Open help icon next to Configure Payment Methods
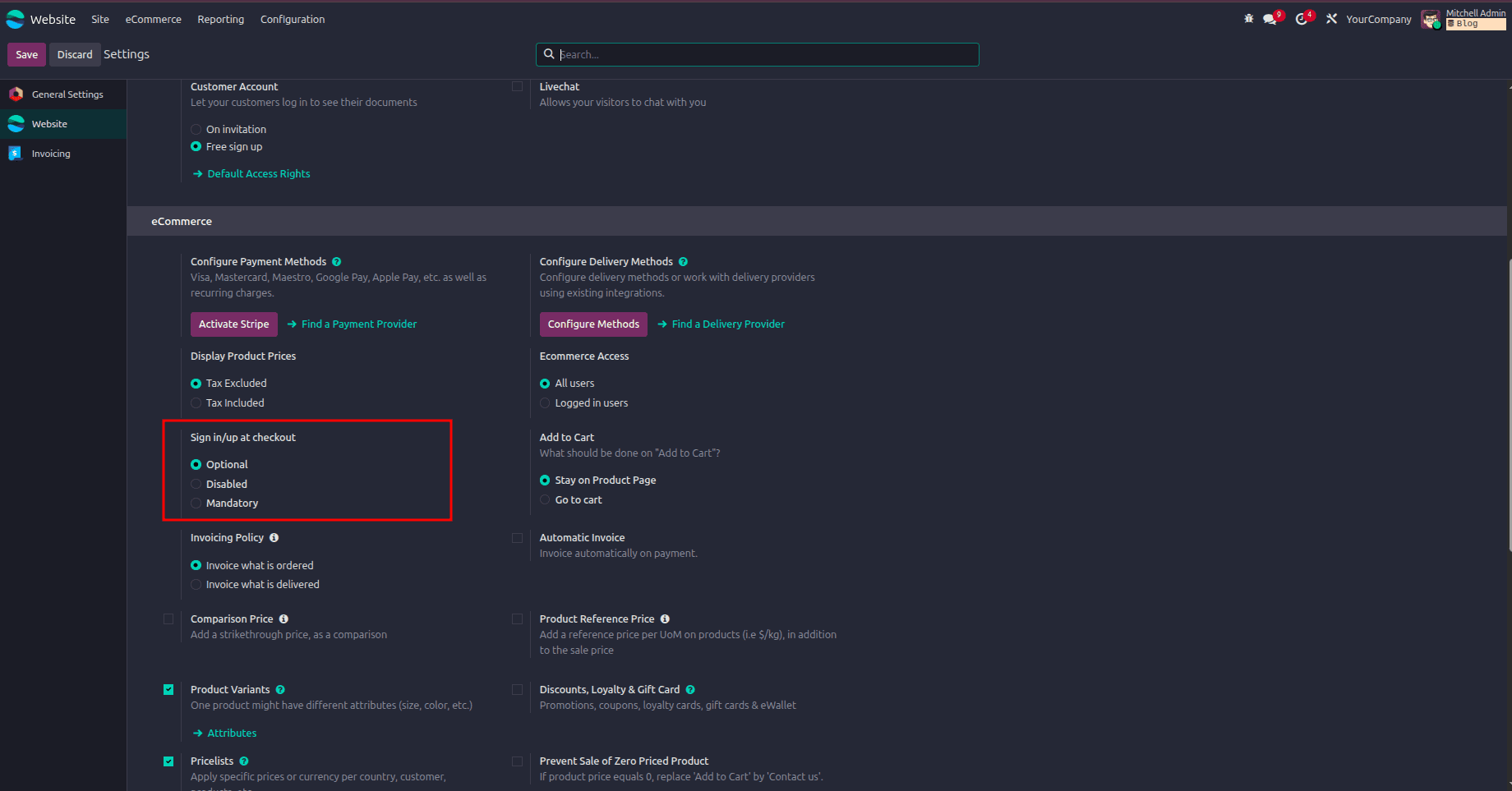The width and height of the screenshot is (1512, 791). point(337,262)
